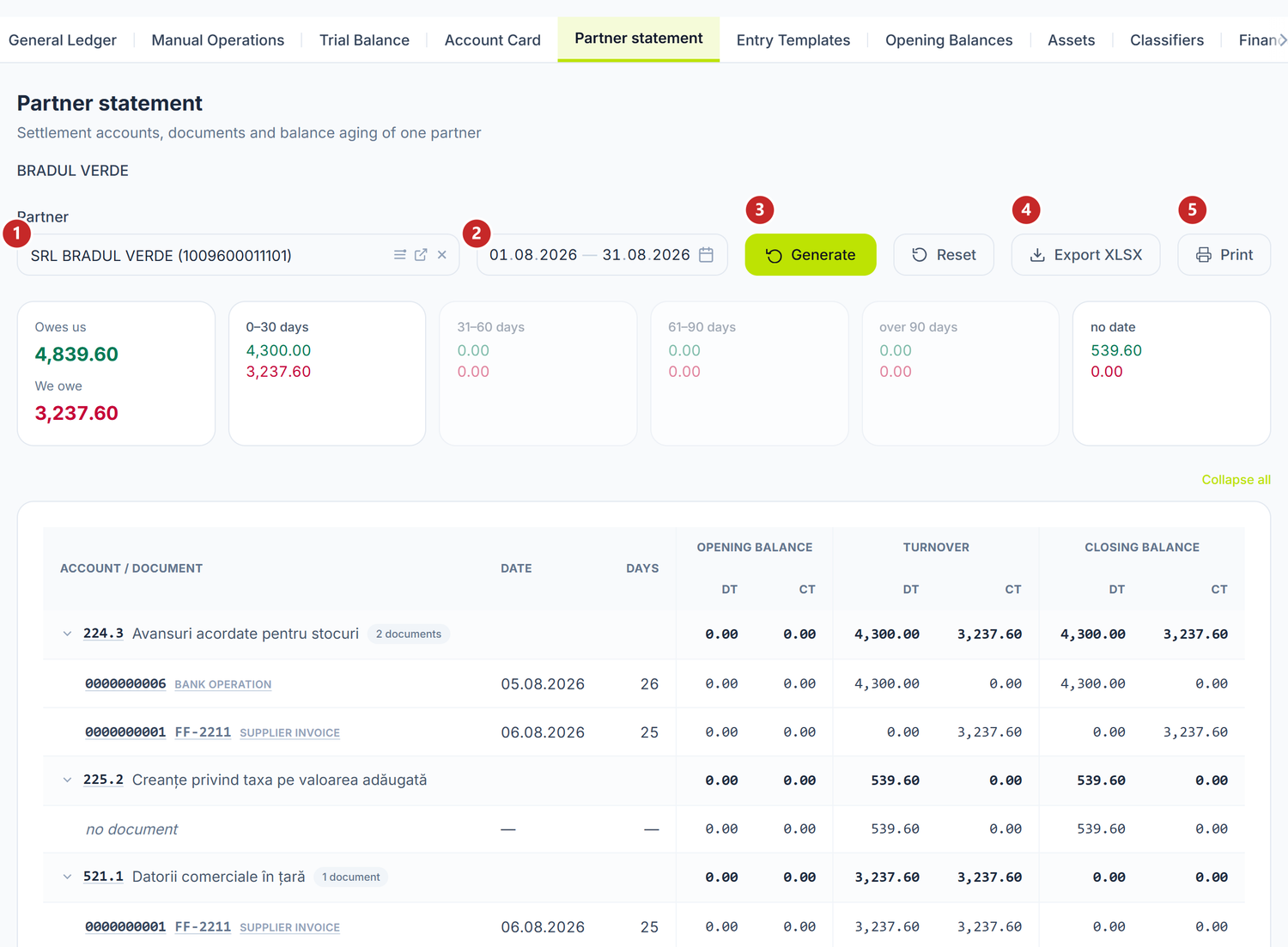Viewport: 1288px width, 947px height.
Task: Click Collapse all link
Action: coord(1236,480)
